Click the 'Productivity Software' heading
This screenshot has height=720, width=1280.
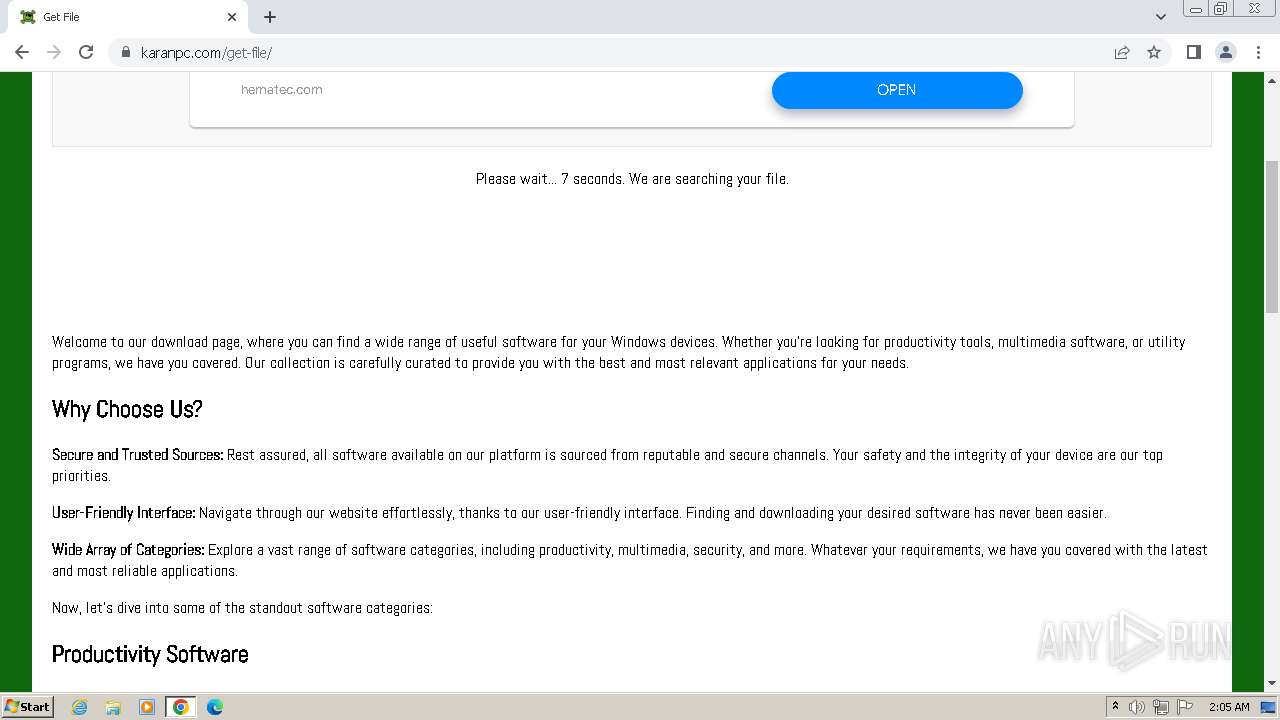tap(150, 654)
